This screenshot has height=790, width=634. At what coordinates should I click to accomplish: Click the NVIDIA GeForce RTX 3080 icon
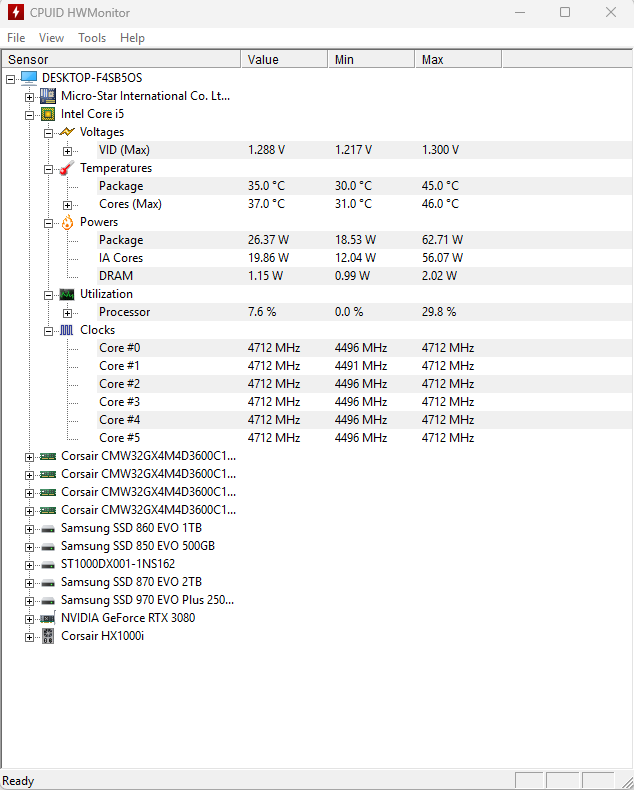pos(48,618)
